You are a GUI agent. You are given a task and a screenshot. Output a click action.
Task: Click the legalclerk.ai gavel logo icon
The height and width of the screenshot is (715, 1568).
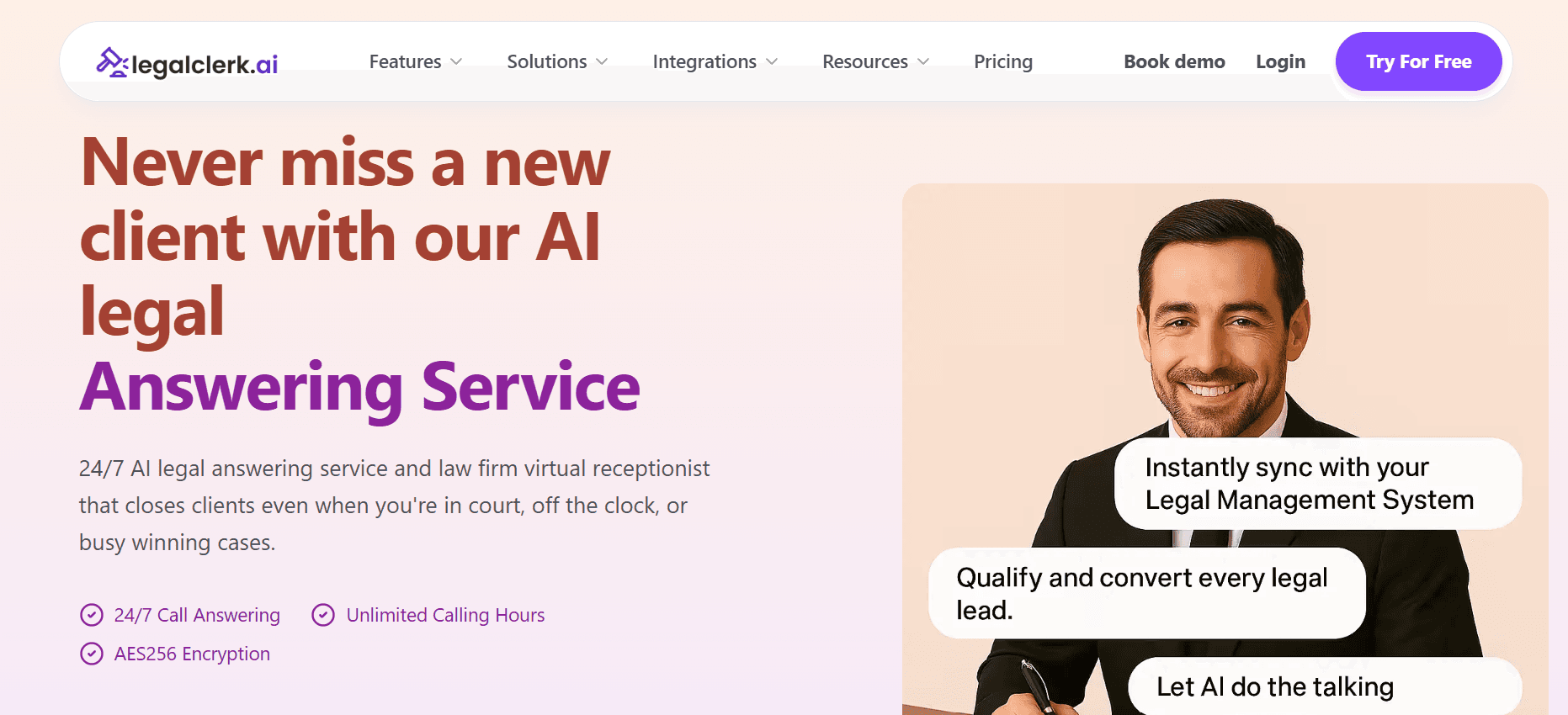[x=112, y=63]
